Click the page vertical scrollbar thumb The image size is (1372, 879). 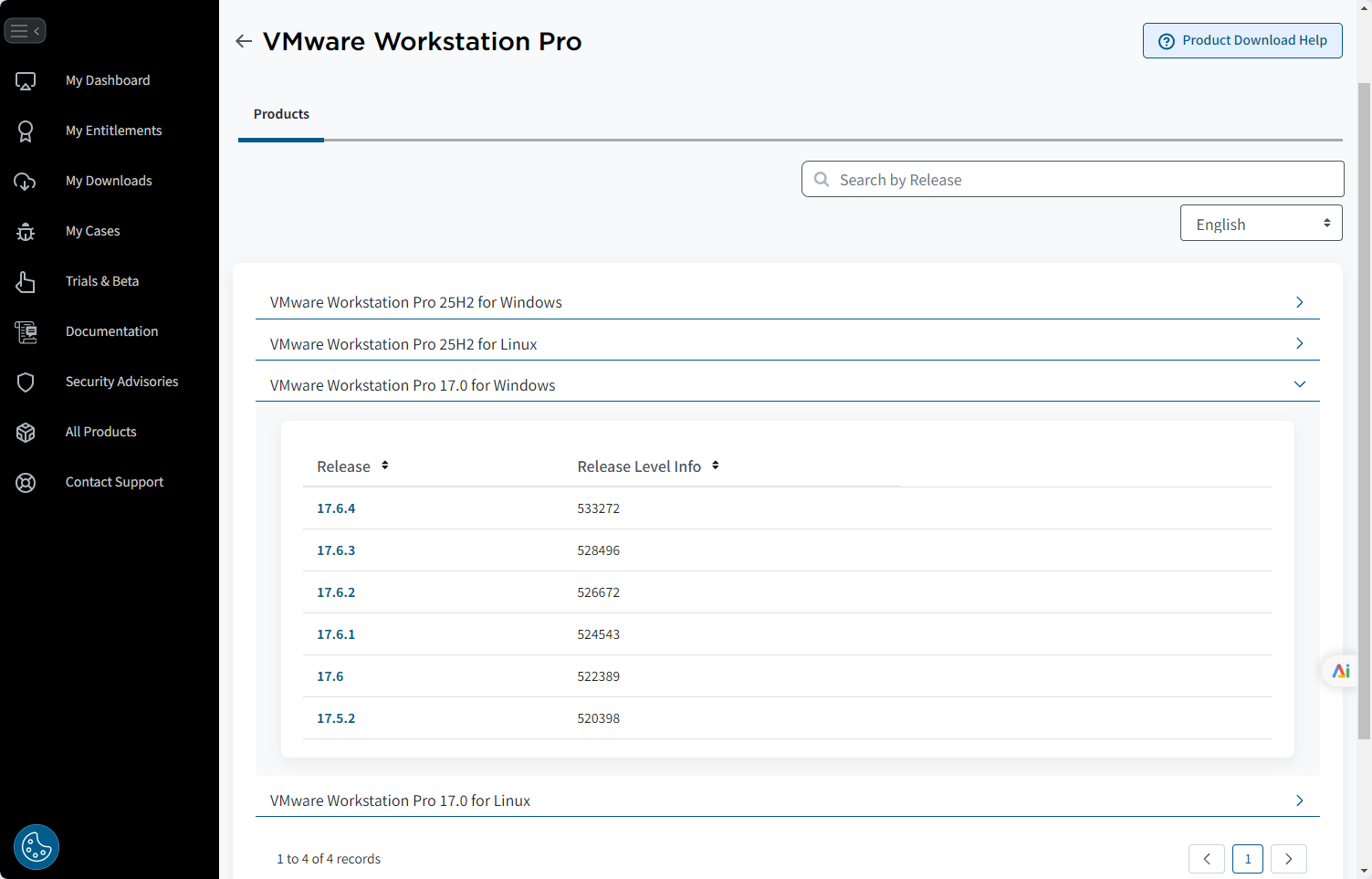coord(1365,411)
